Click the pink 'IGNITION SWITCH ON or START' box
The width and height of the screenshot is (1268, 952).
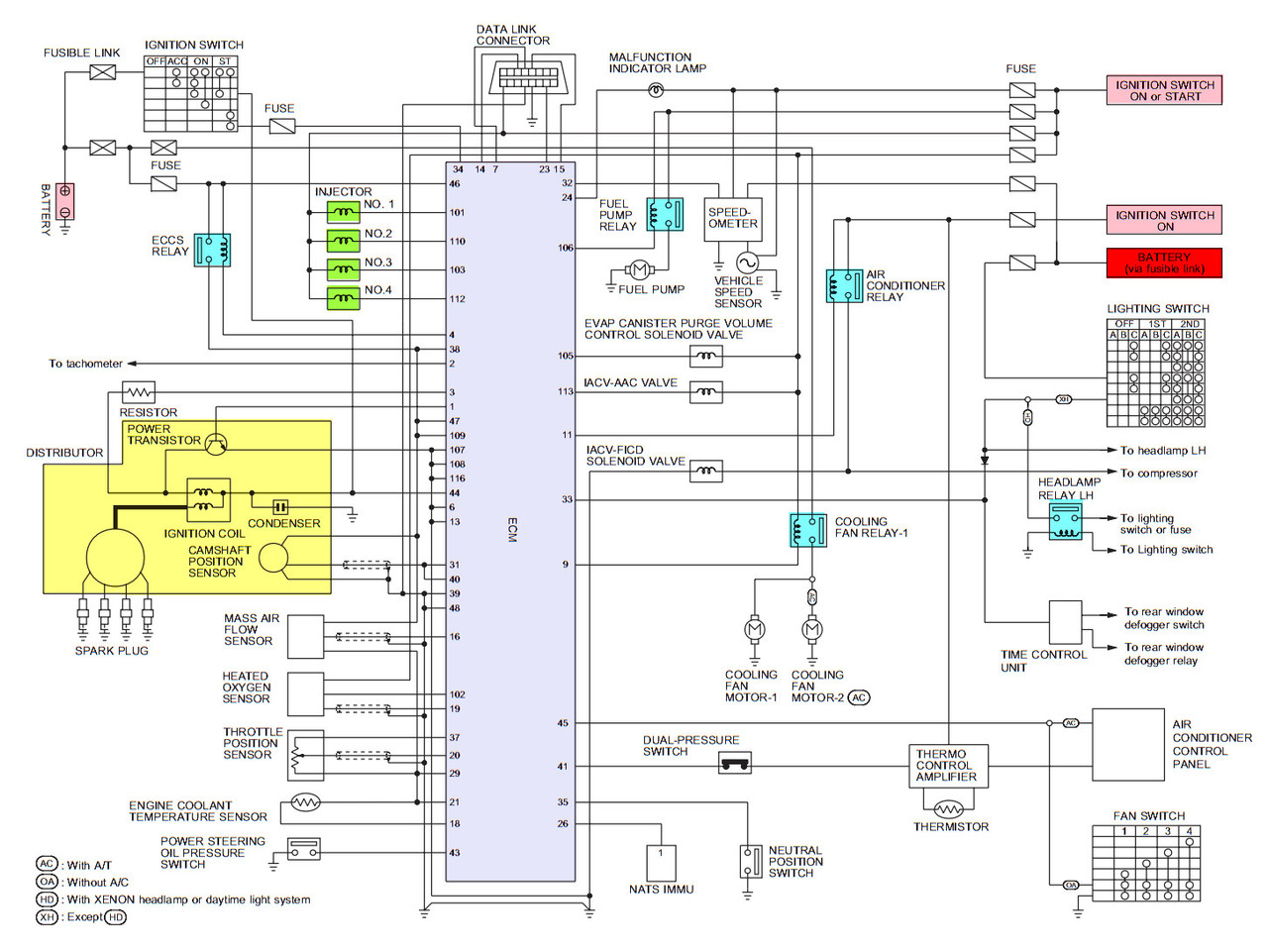(1164, 90)
